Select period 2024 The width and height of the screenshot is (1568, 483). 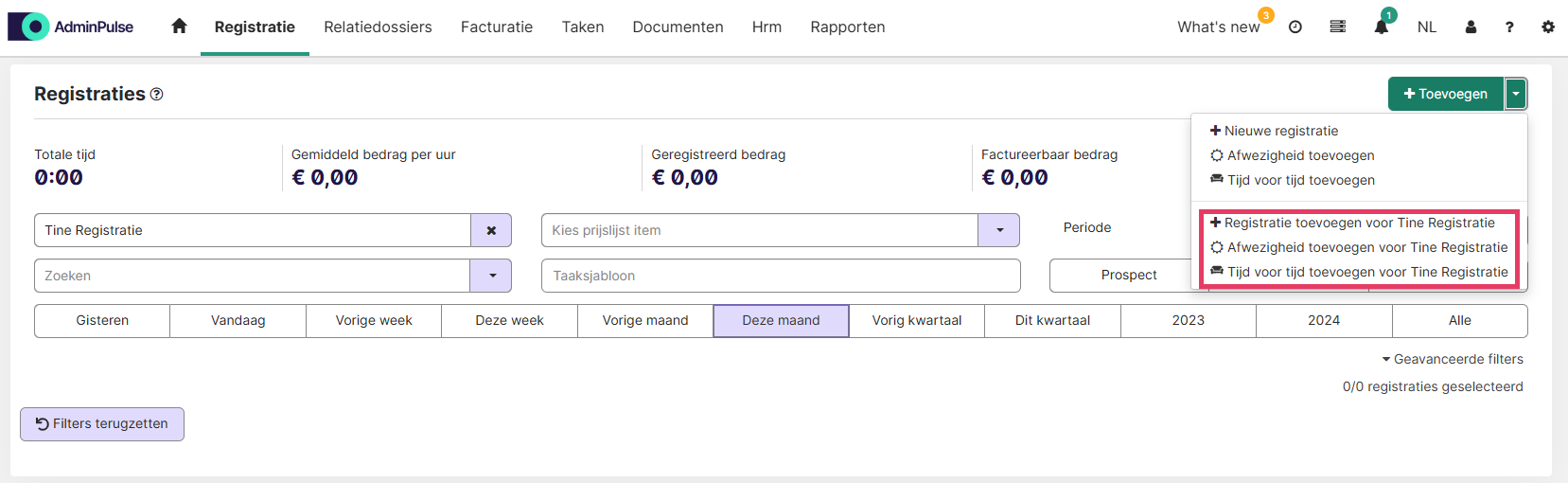point(1324,320)
